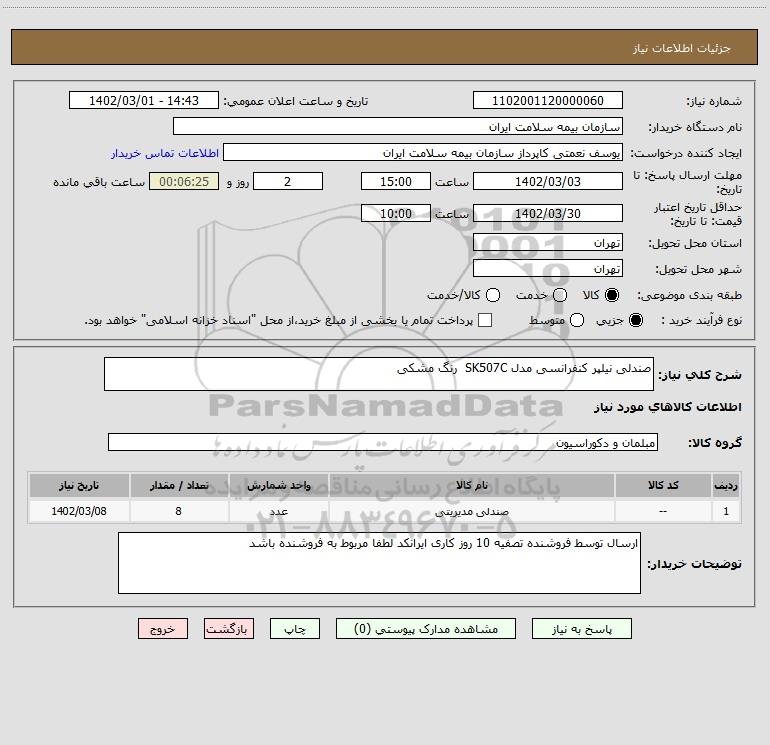Screen dimensions: 770x745
Task: Click the کد کالا column header
Action: click(663, 485)
